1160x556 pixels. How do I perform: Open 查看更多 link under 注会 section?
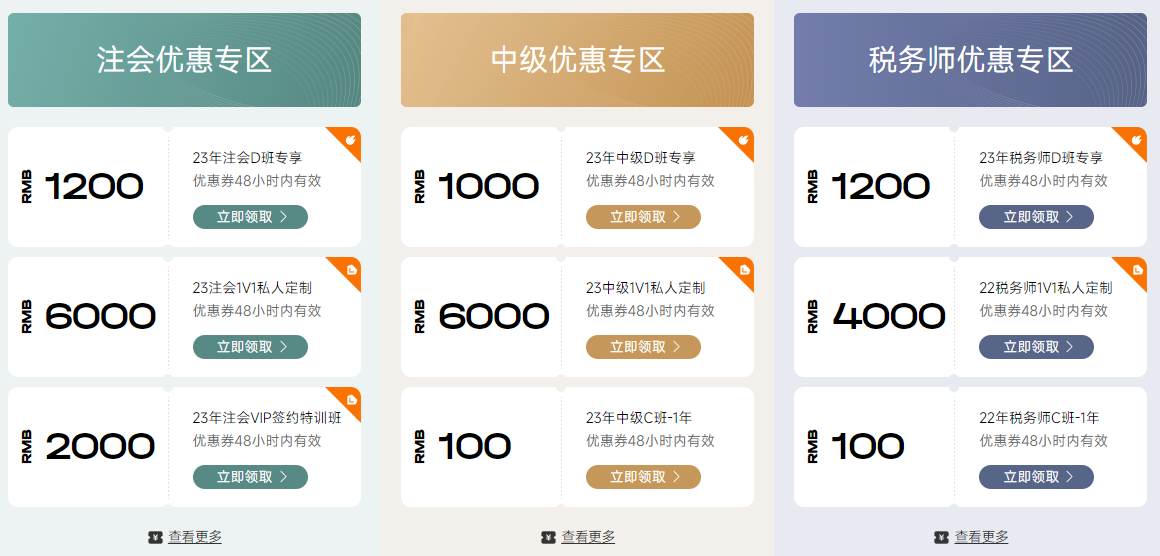point(195,537)
